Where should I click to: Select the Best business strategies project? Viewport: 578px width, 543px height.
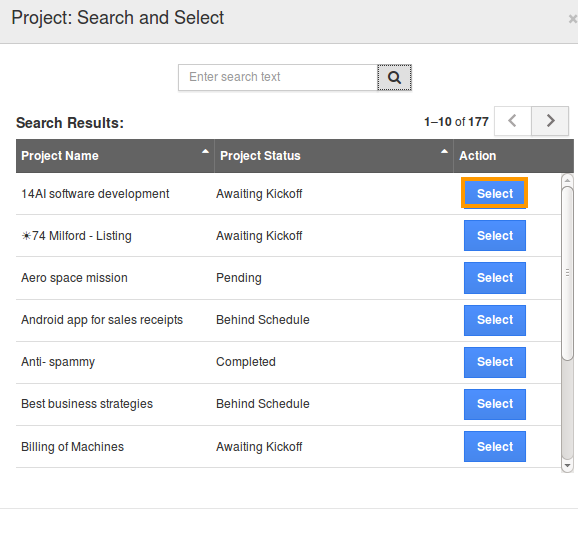click(x=495, y=404)
